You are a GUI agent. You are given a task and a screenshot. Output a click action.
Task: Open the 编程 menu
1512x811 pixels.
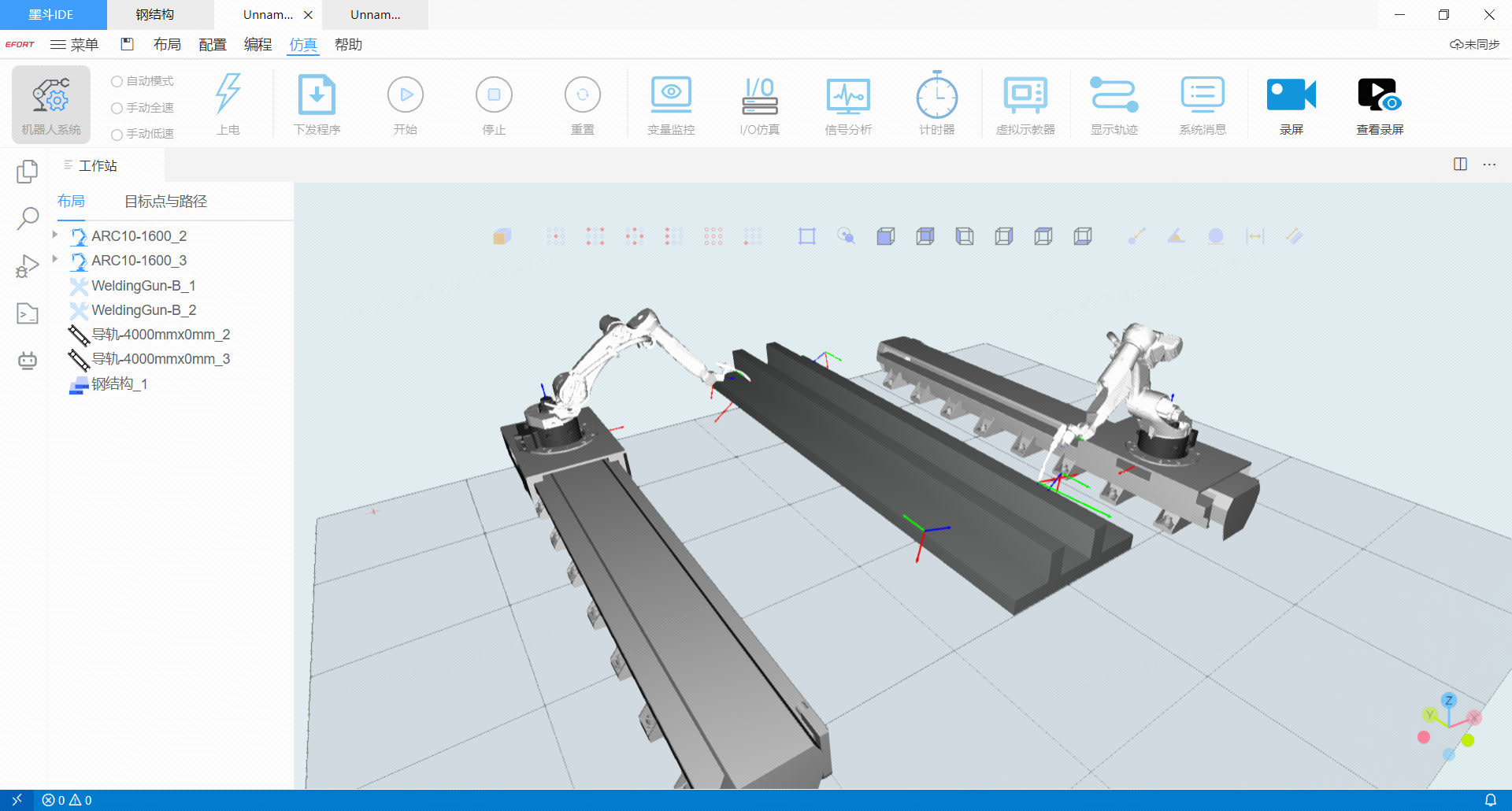pos(258,45)
